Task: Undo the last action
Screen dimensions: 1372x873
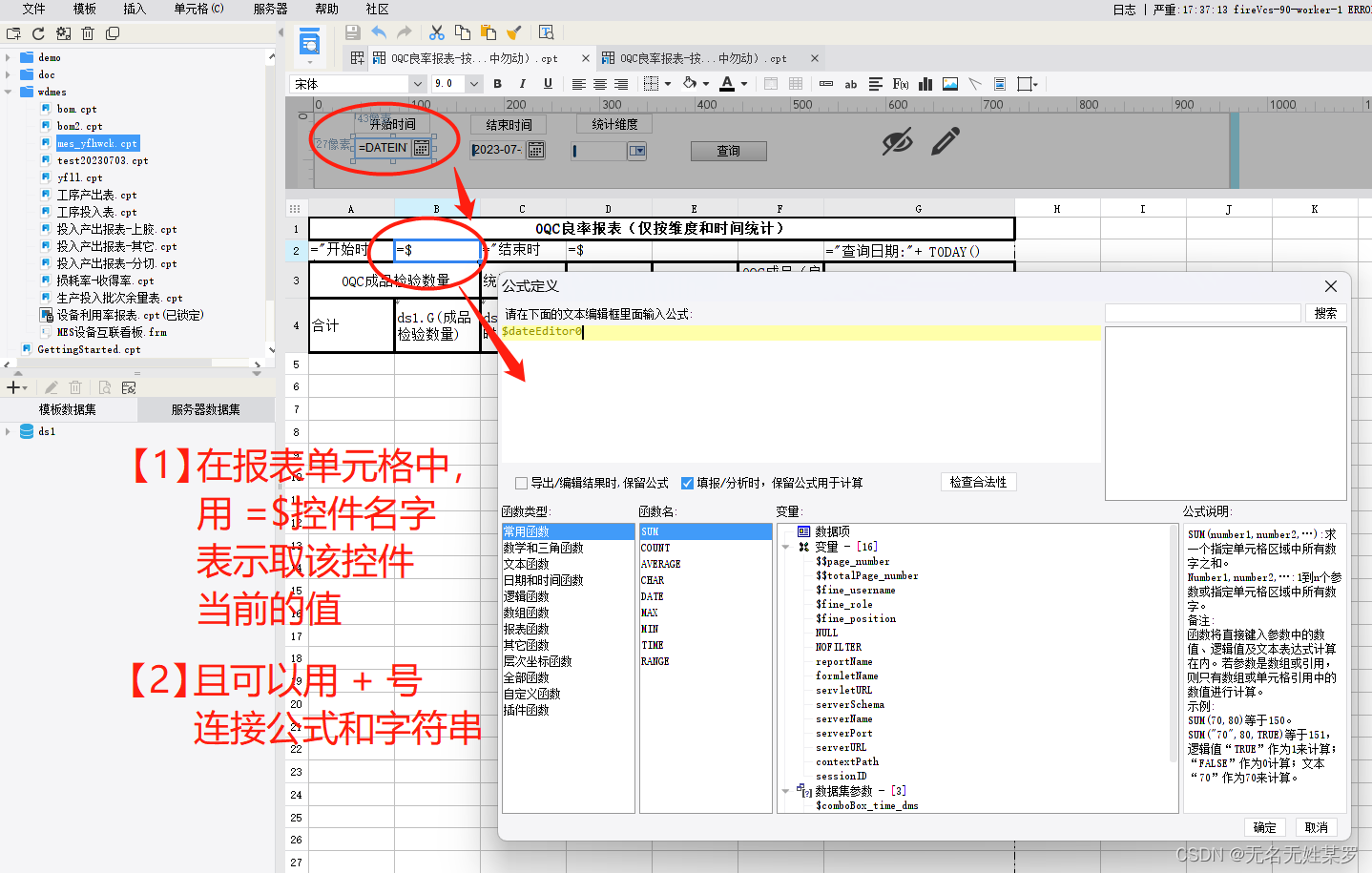Action: [379, 32]
